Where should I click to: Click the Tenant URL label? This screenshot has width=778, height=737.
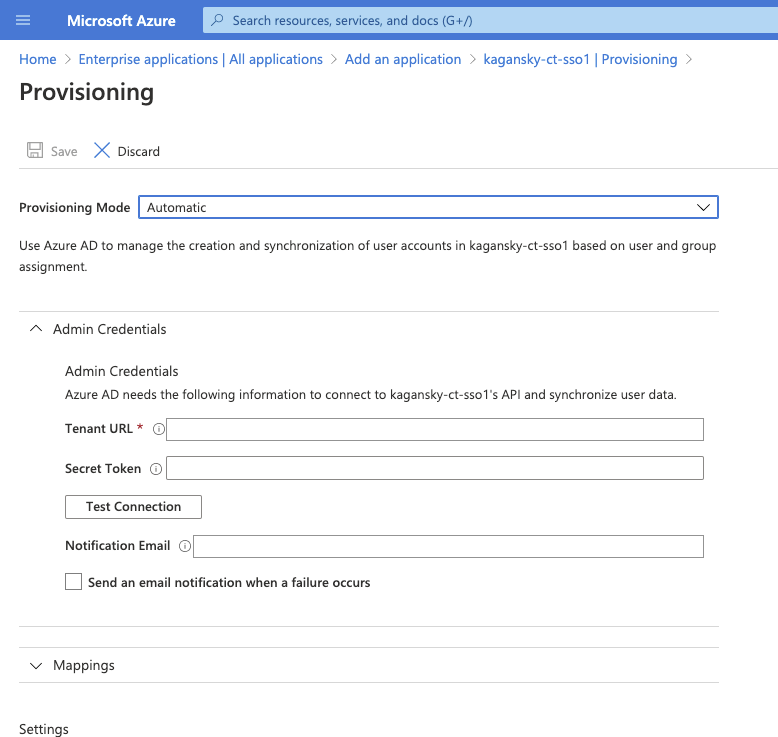(99, 429)
